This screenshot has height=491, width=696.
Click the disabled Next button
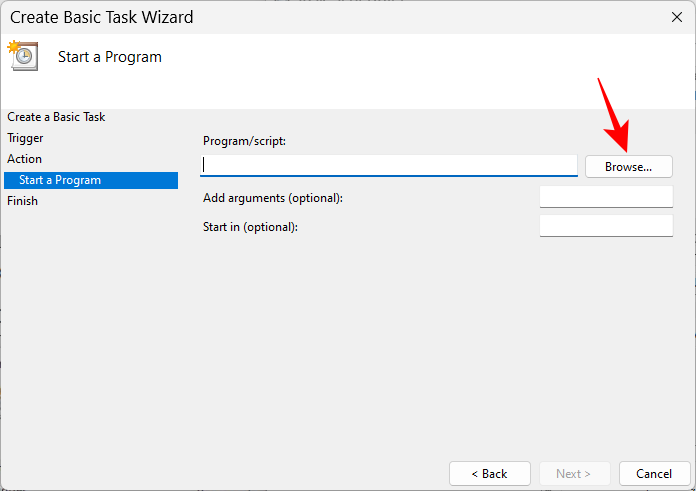pyautogui.click(x=574, y=474)
